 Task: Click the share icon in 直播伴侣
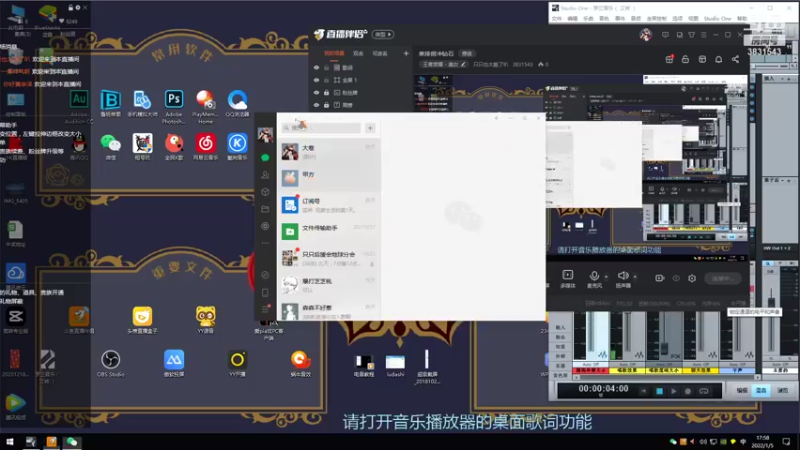pos(735,59)
